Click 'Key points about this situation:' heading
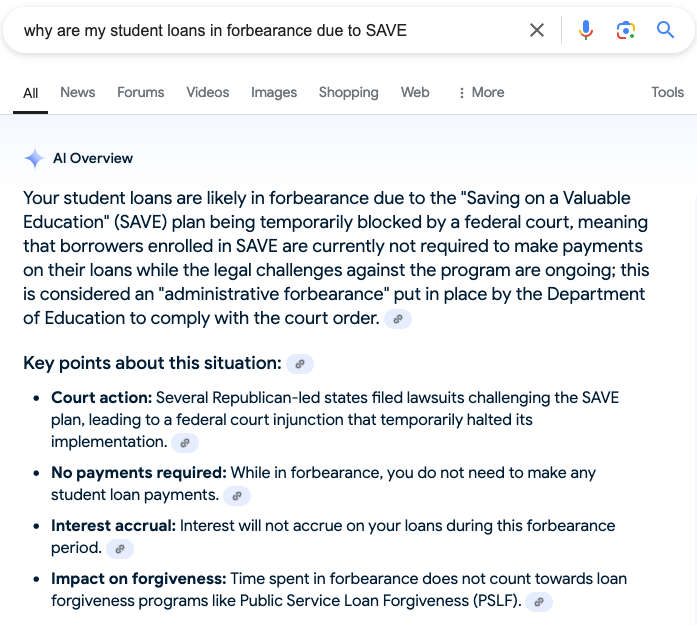Viewport: 697px width, 625px height. coord(152,363)
